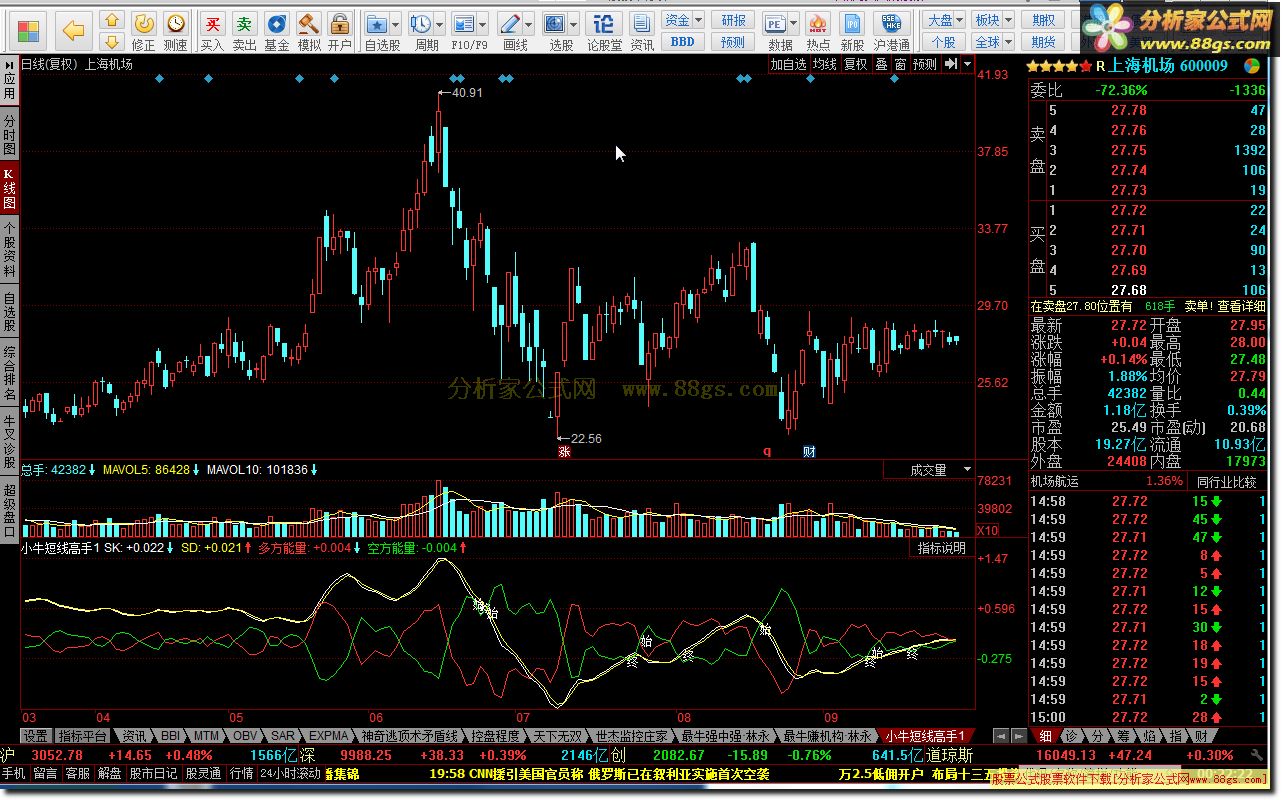Select the 小牛短线高手1 indicator tab
Image resolution: width=1282 pixels, height=800 pixels.
[x=925, y=735]
